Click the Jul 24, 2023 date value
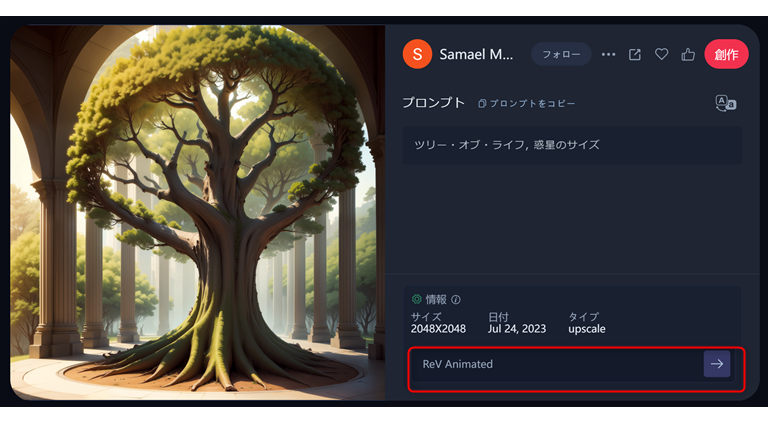 tap(517, 329)
